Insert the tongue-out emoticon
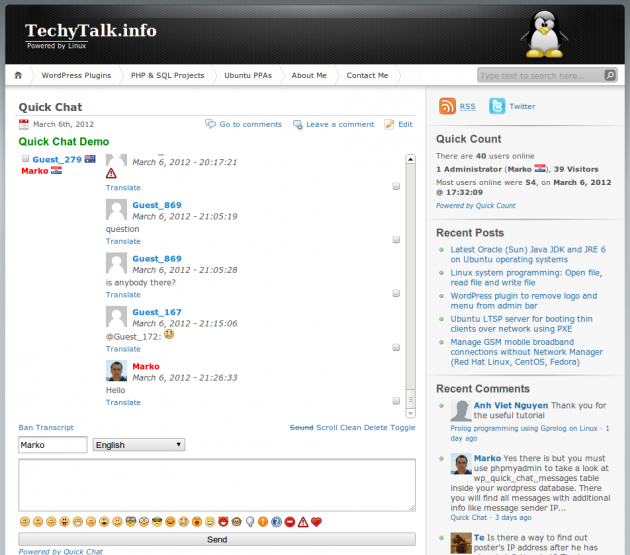Screen dimensions: 630x555 pyautogui.click(x=64, y=522)
